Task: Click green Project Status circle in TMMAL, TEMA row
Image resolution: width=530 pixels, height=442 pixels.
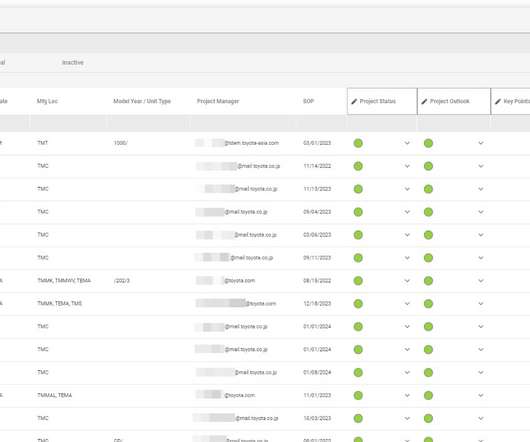Action: [358, 395]
